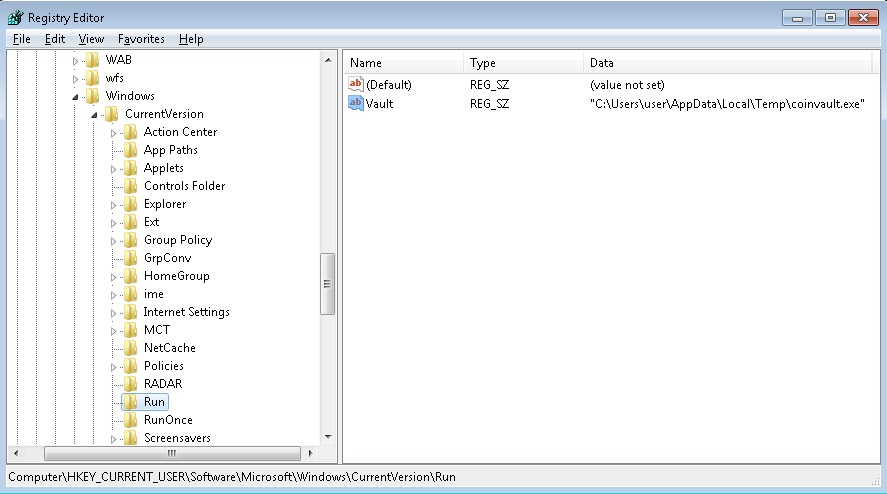Open the Edit menu

pos(55,39)
